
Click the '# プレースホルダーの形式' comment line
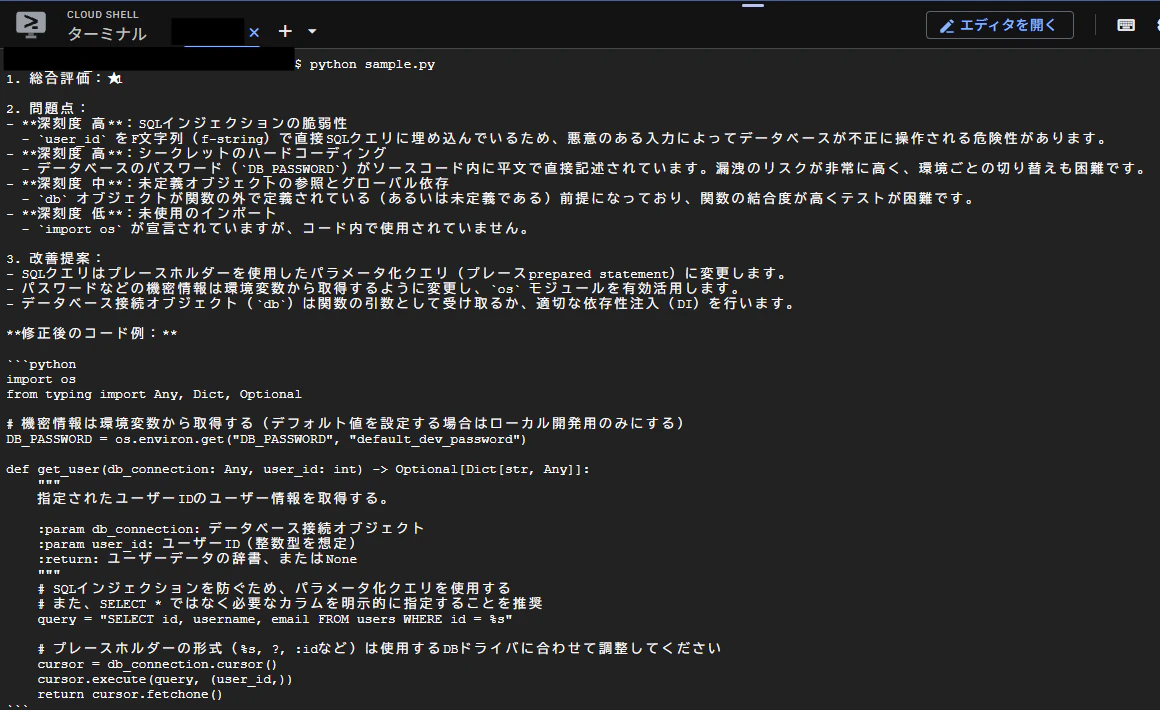coord(380,649)
